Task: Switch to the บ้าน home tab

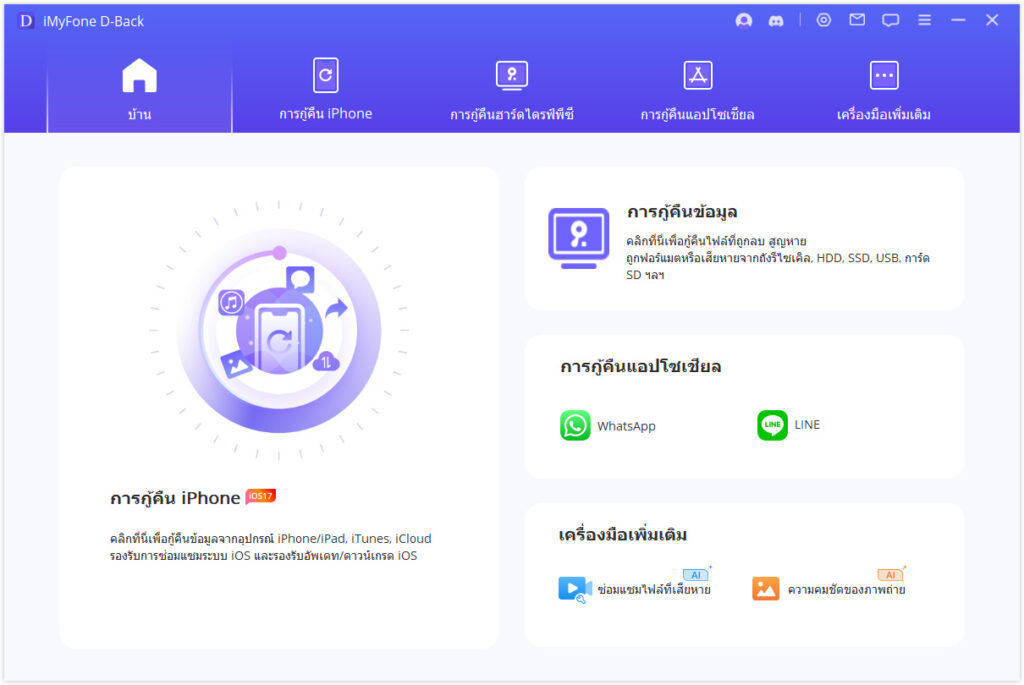Action: (x=139, y=91)
